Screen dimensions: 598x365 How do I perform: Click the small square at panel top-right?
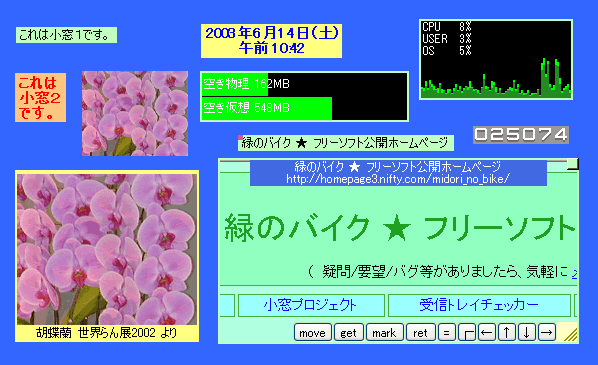point(572,164)
